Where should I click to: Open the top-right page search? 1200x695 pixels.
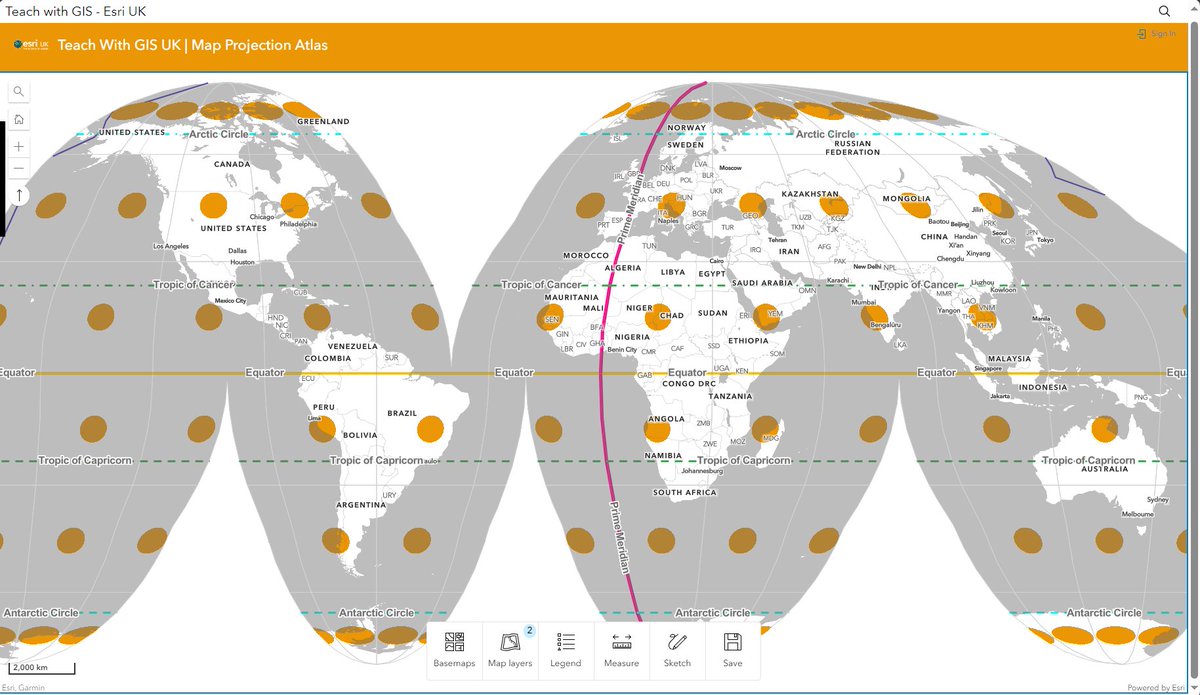click(x=1163, y=10)
